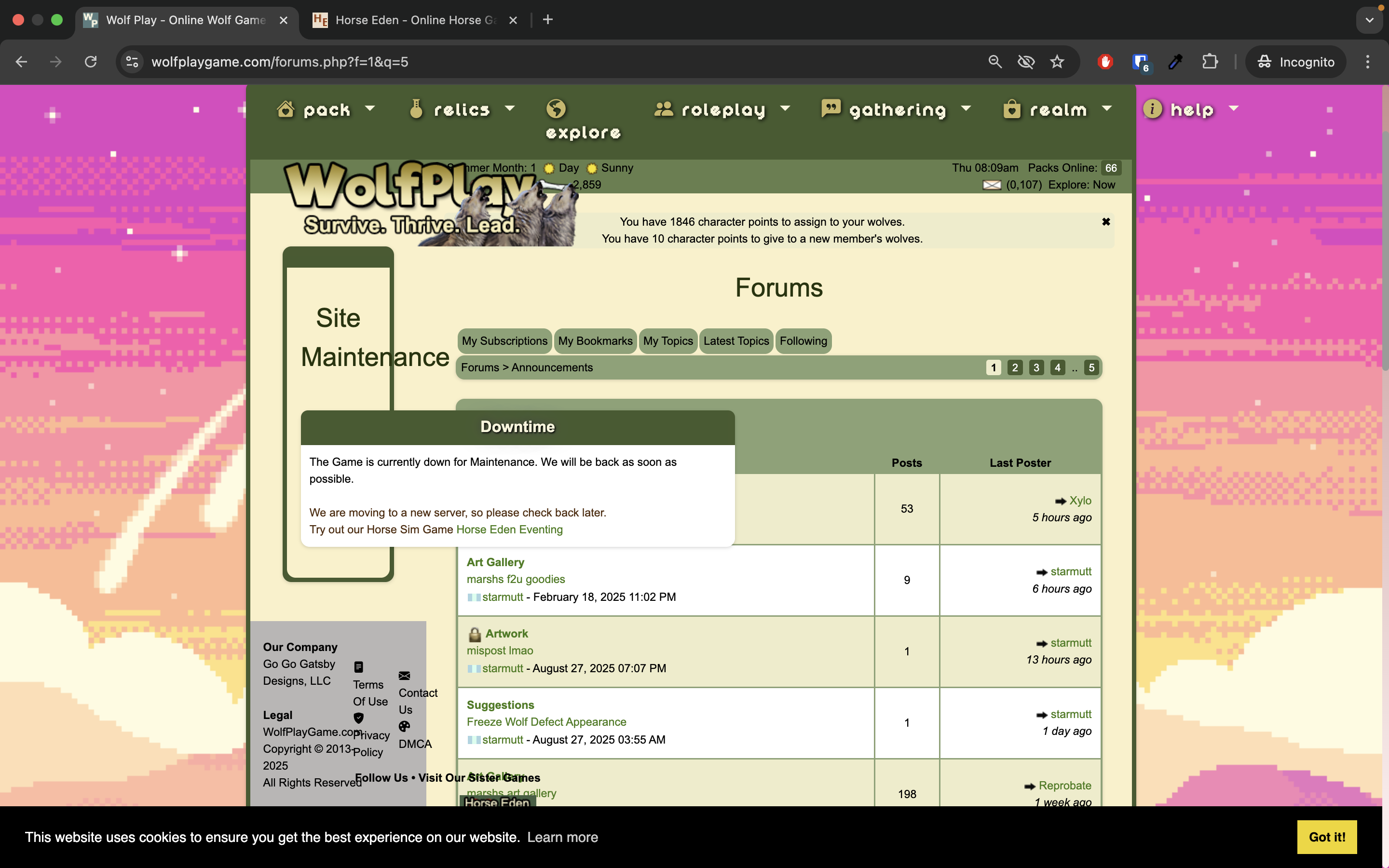The image size is (1389, 868).
Task: Open Horse Eden Eventing link
Action: [x=509, y=529]
